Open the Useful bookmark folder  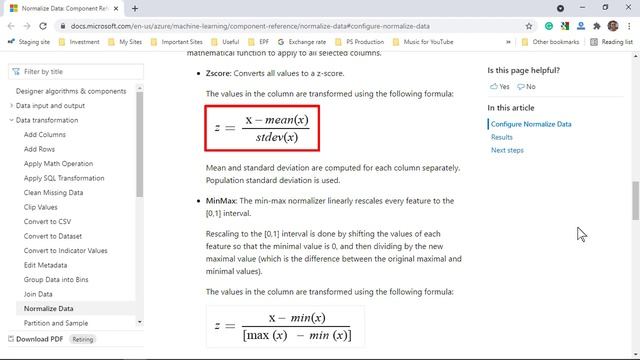click(225, 42)
